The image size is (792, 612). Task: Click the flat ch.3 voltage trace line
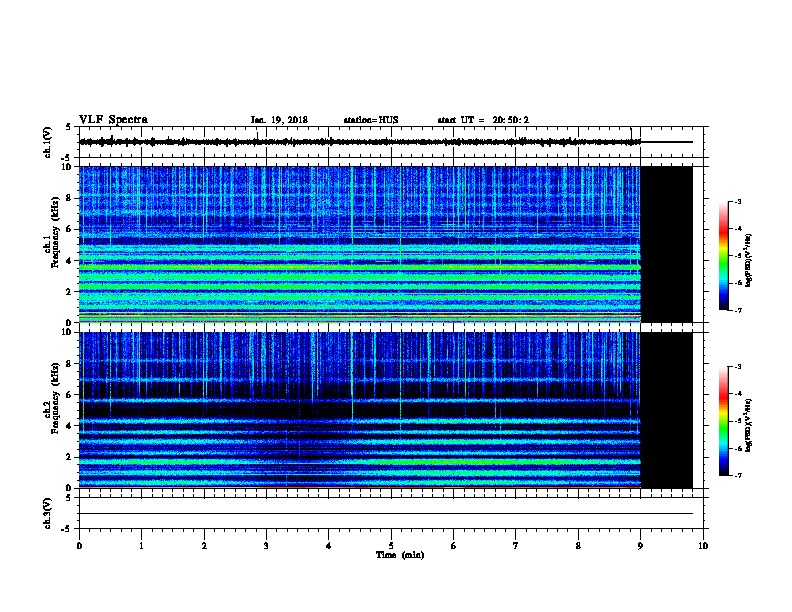pyautogui.click(x=386, y=514)
